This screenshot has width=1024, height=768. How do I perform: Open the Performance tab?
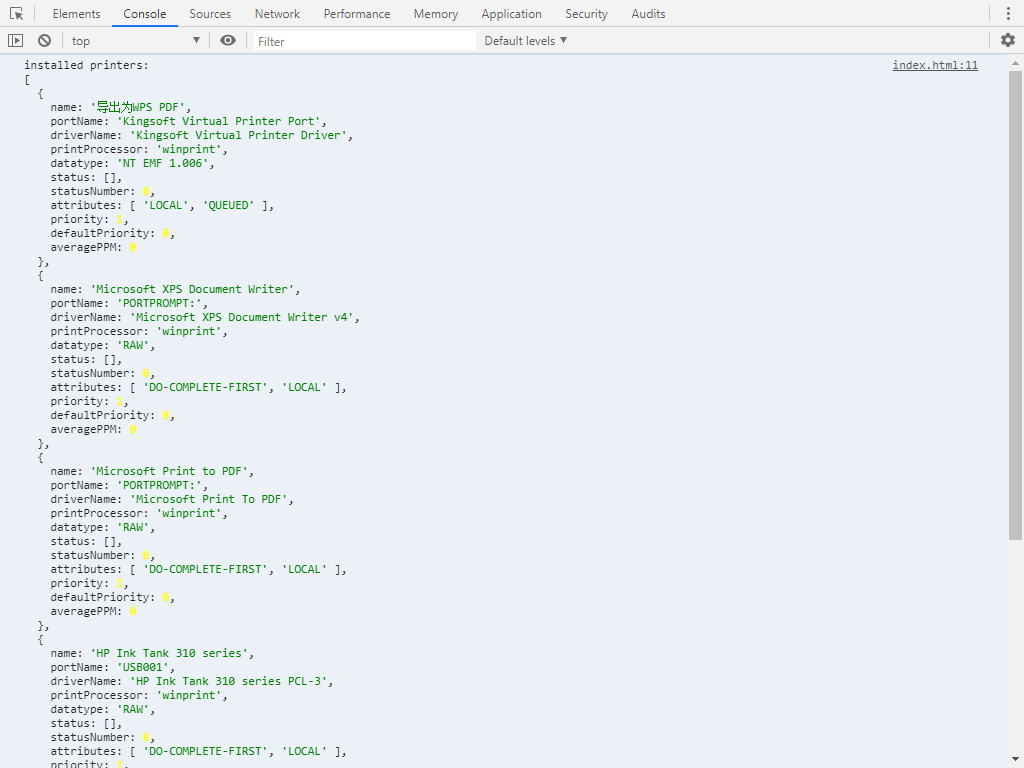click(357, 14)
